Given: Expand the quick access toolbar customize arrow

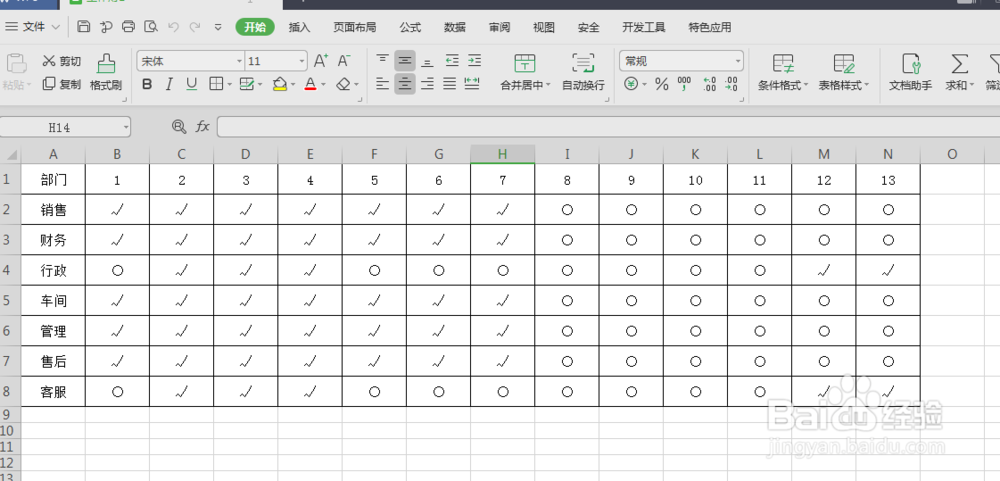Looking at the screenshot, I should pos(218,27).
